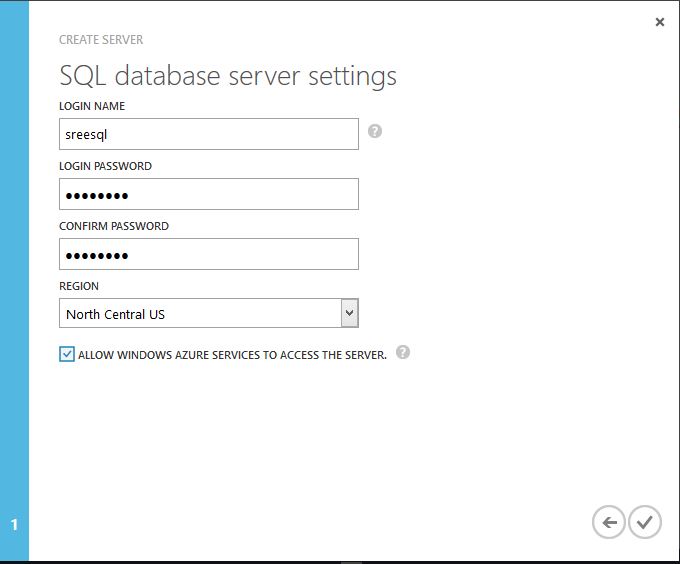Go back using the left arrow button

pos(609,521)
